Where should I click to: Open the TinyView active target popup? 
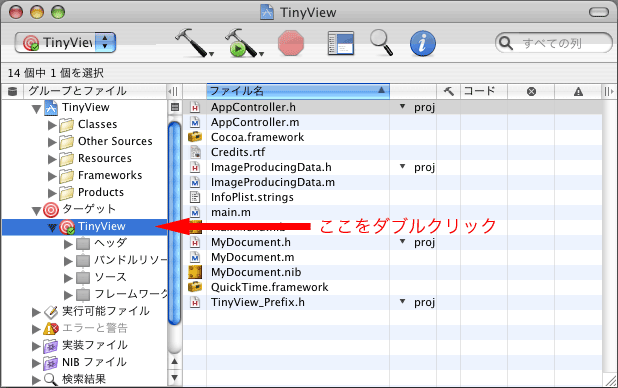[x=65, y=42]
